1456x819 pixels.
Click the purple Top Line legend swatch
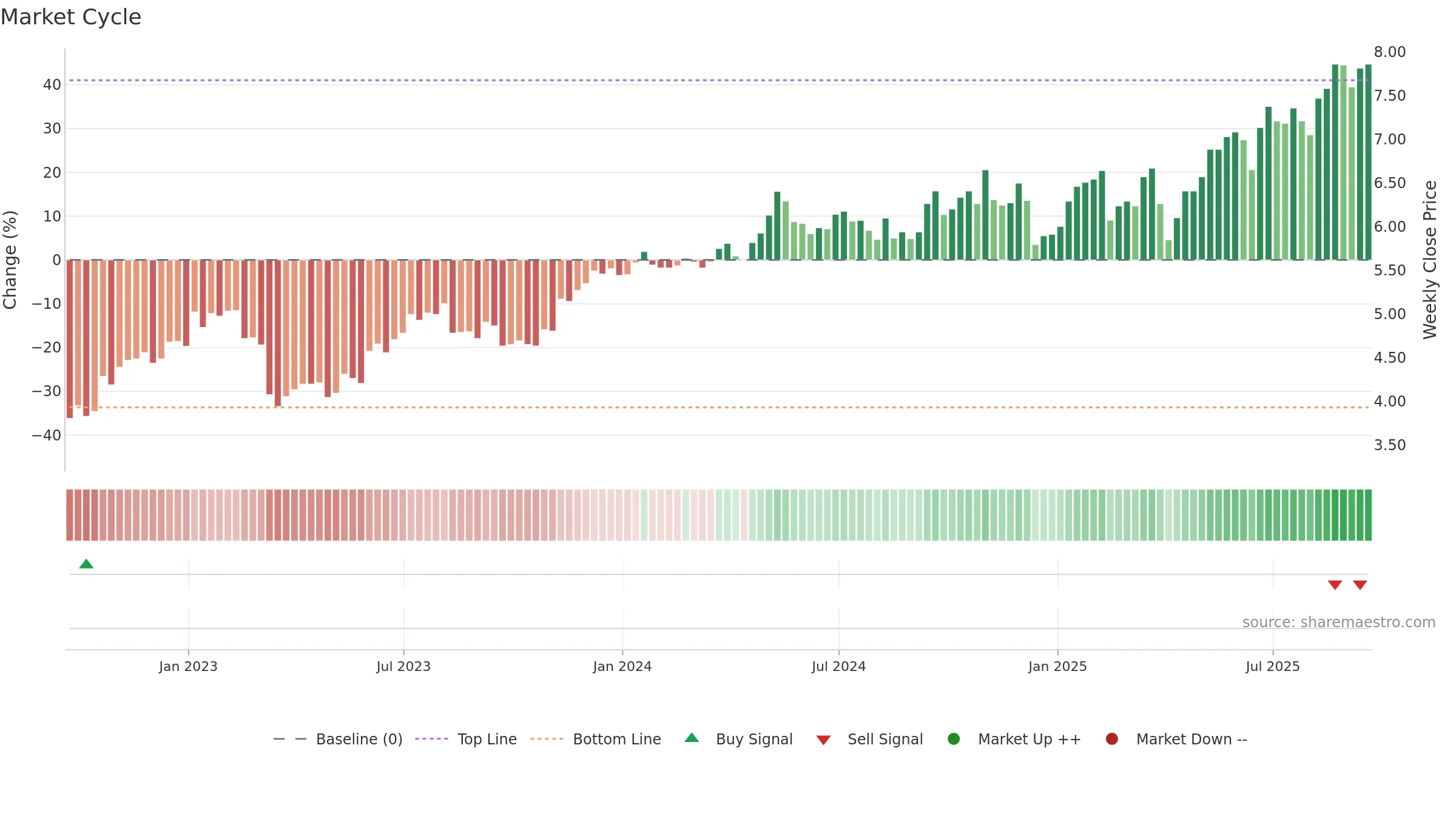point(431,739)
